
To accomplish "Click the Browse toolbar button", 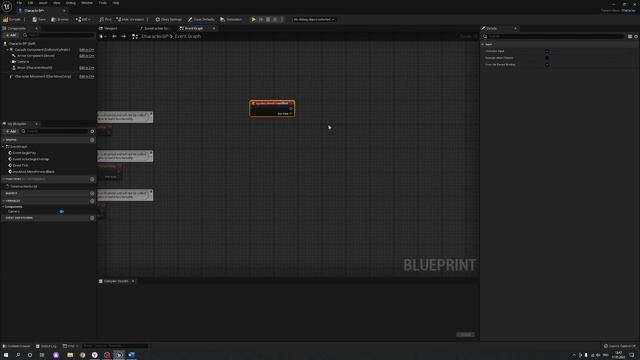I will 60,19.
